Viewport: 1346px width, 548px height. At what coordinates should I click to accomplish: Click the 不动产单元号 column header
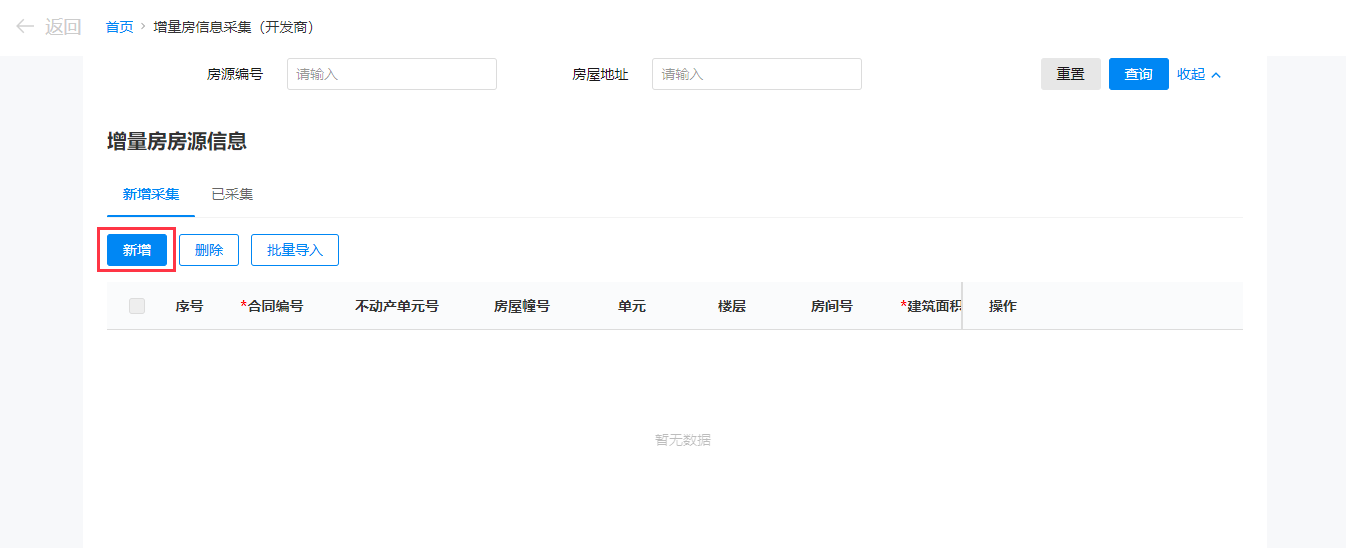pyautogui.click(x=397, y=306)
